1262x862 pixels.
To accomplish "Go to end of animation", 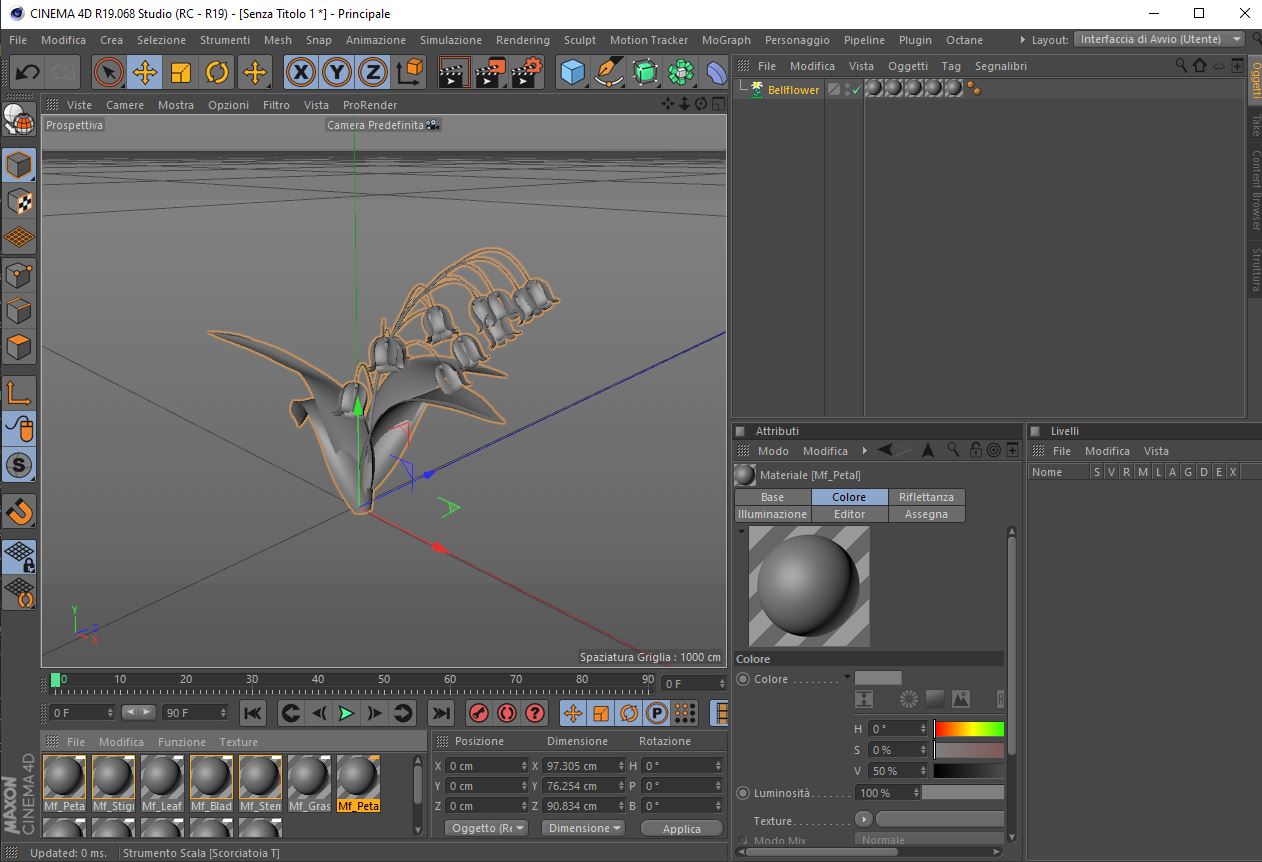I will tap(440, 713).
